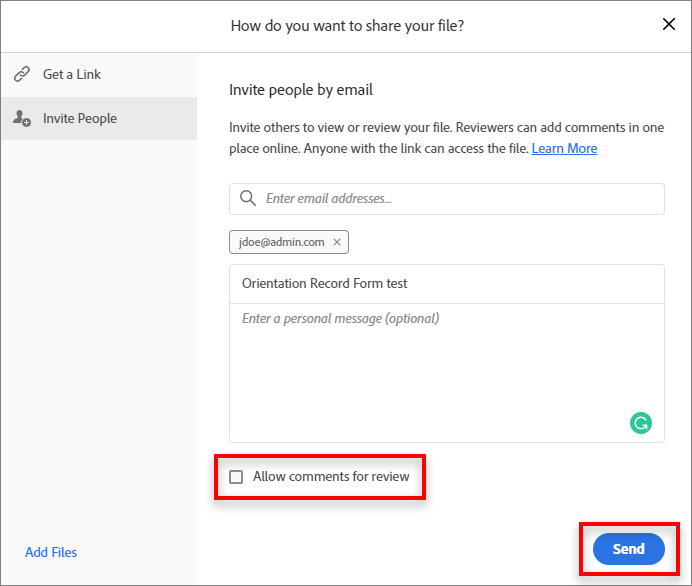
Task: Open the Get a Link tab
Action: pos(72,75)
